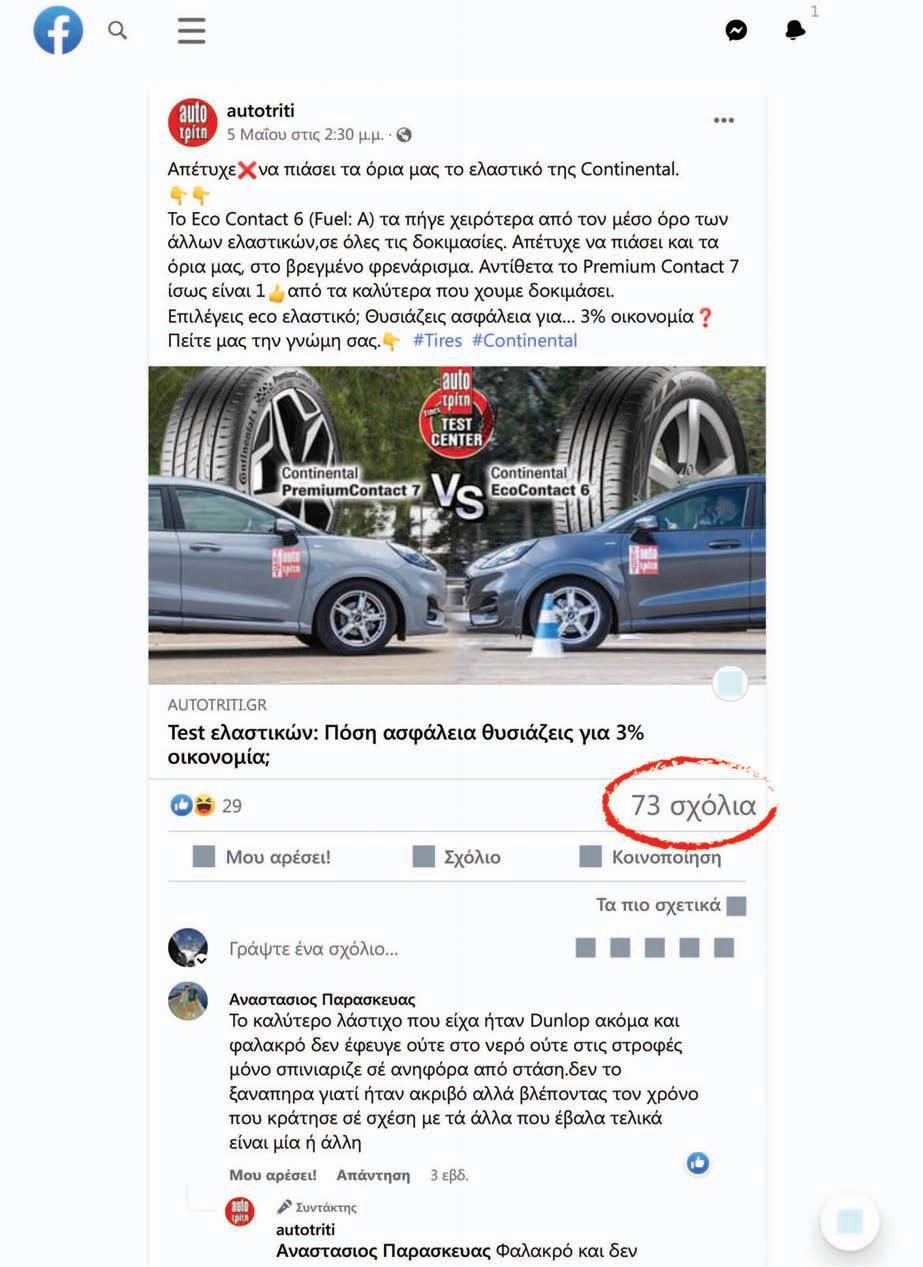Open notifications via the bell icon

(795, 31)
